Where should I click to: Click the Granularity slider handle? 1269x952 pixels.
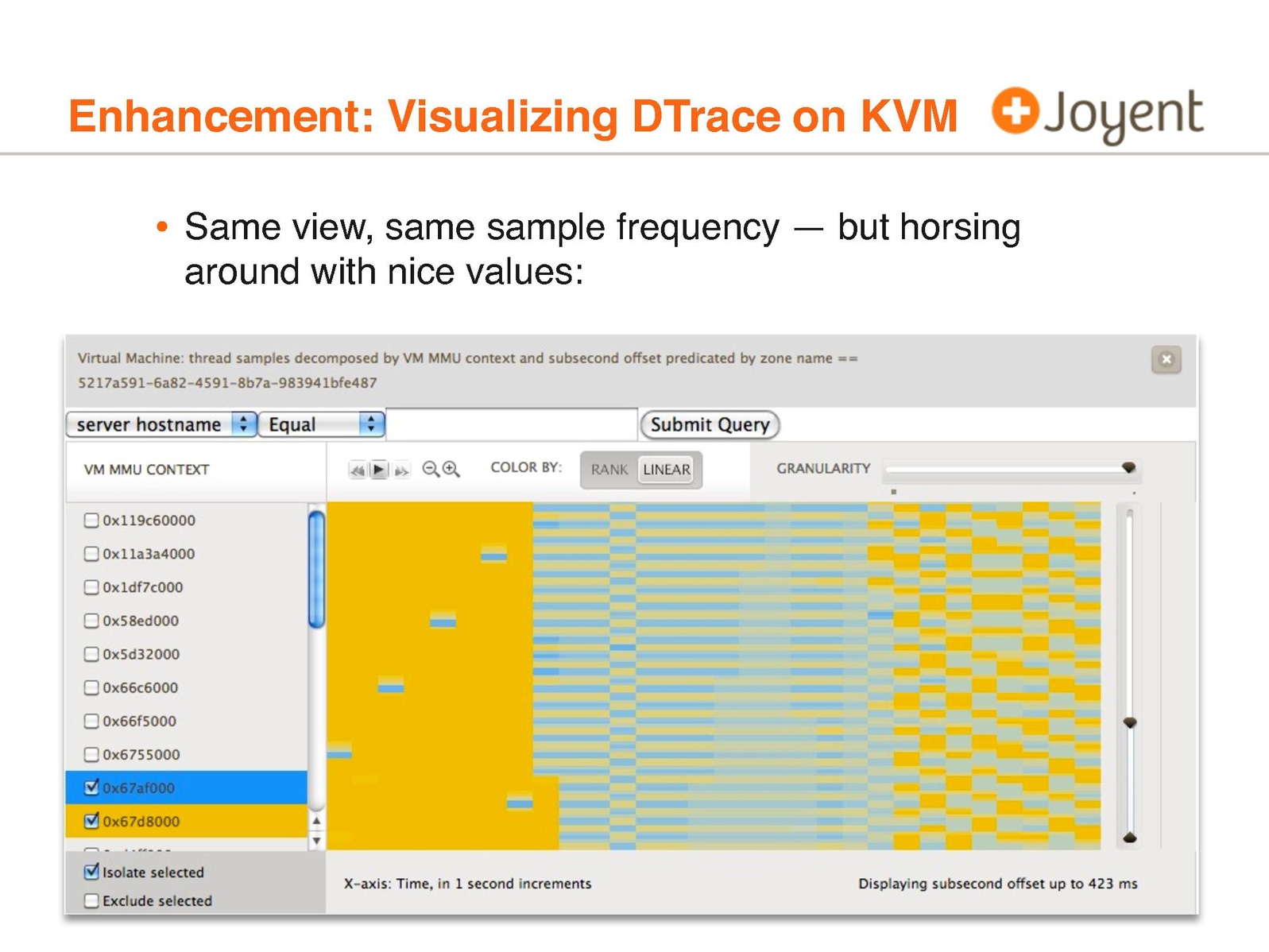click(x=1128, y=468)
